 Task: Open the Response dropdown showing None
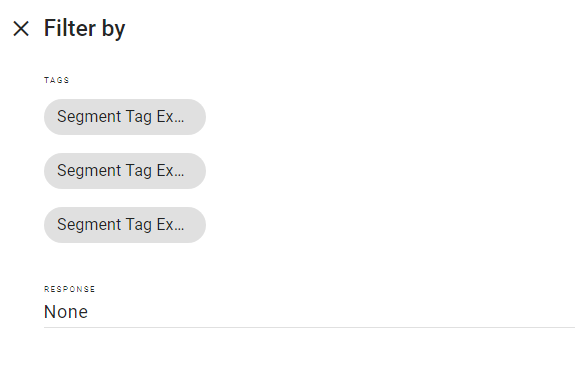click(309, 312)
